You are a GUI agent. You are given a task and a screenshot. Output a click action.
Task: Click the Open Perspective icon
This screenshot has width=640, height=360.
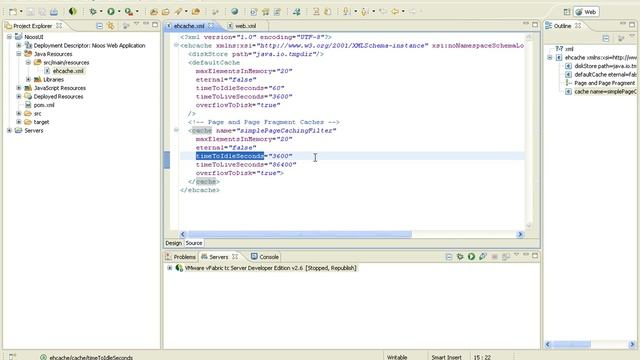[567, 12]
